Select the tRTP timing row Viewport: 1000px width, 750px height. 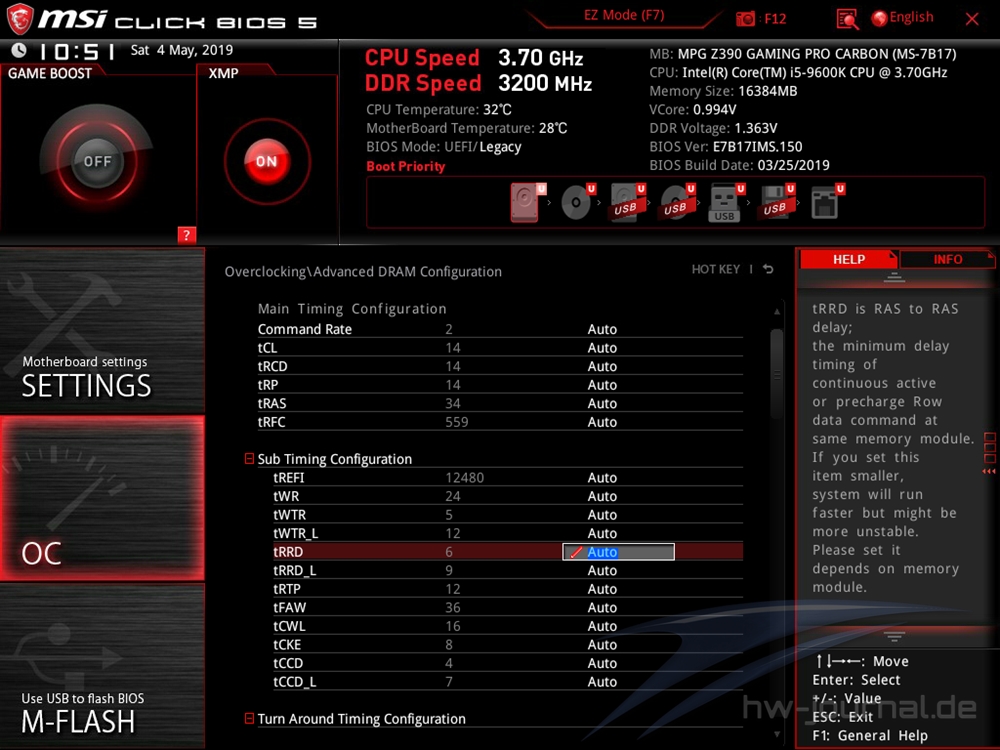508,589
